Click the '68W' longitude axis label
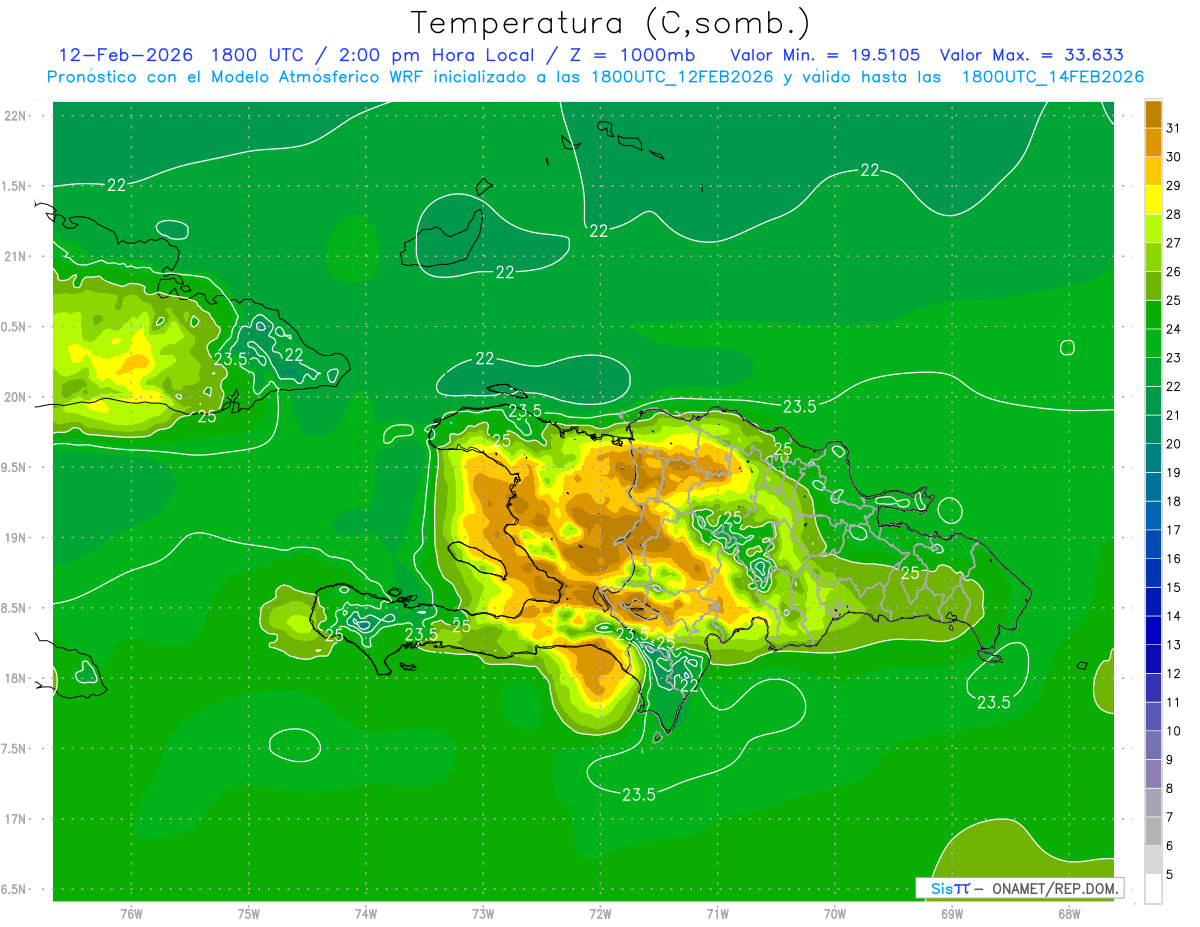 click(x=1069, y=914)
